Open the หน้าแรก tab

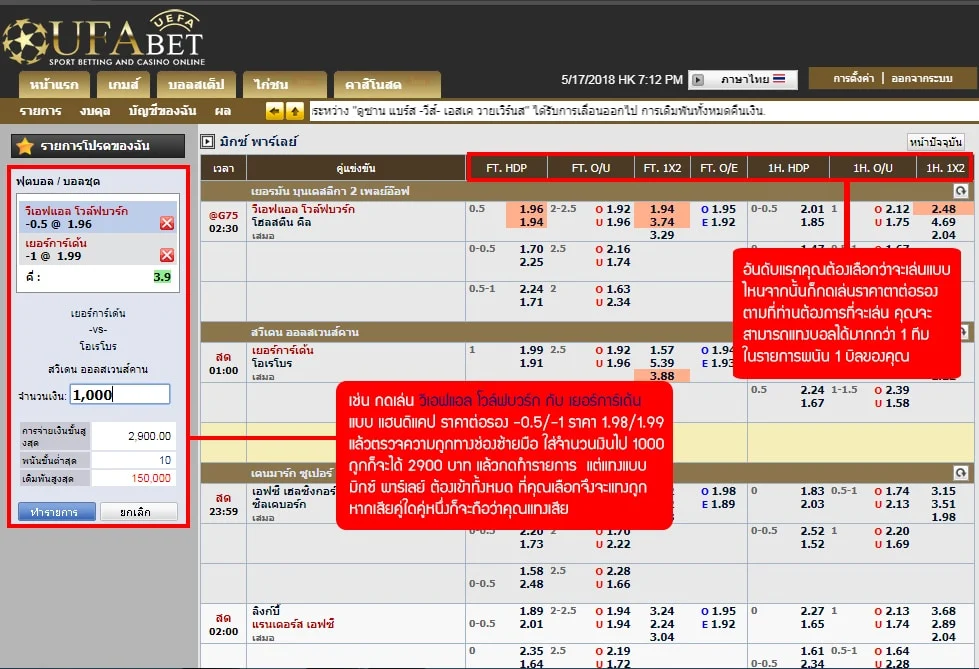[x=54, y=84]
